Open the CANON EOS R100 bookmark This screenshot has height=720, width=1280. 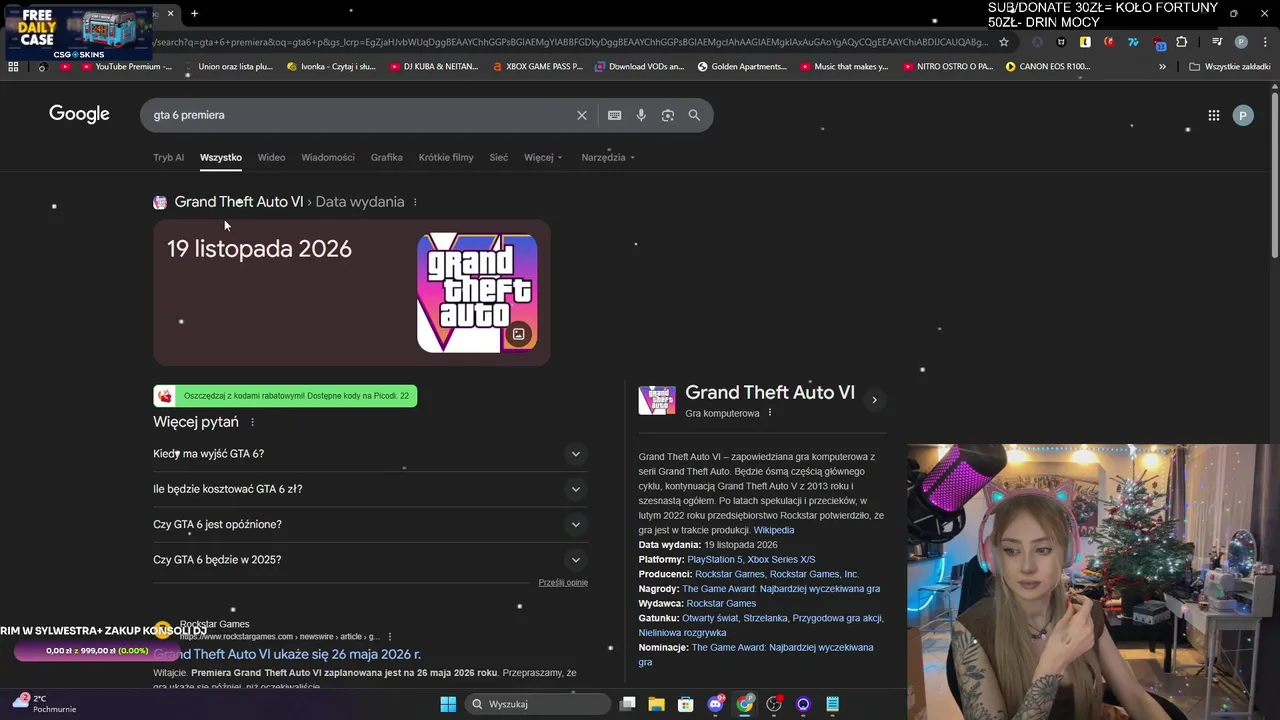tap(1048, 67)
